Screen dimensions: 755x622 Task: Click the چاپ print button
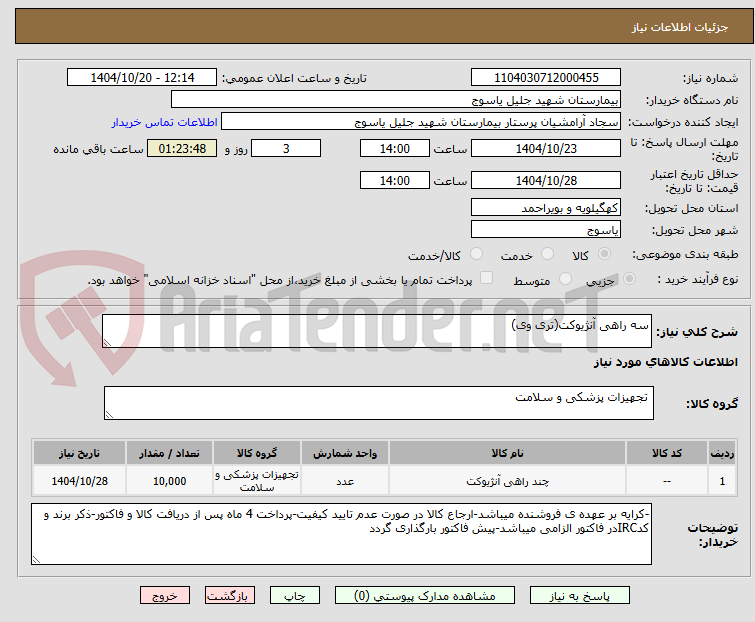click(295, 596)
